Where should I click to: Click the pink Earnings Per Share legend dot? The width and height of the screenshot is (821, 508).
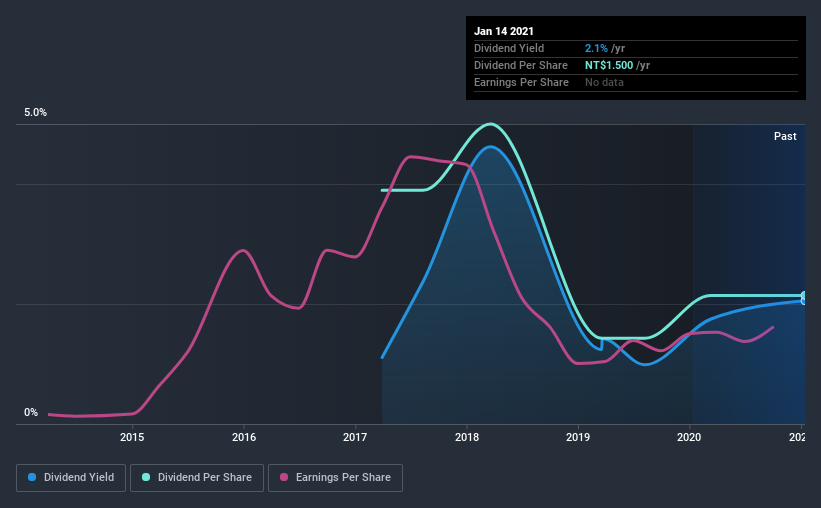[284, 477]
